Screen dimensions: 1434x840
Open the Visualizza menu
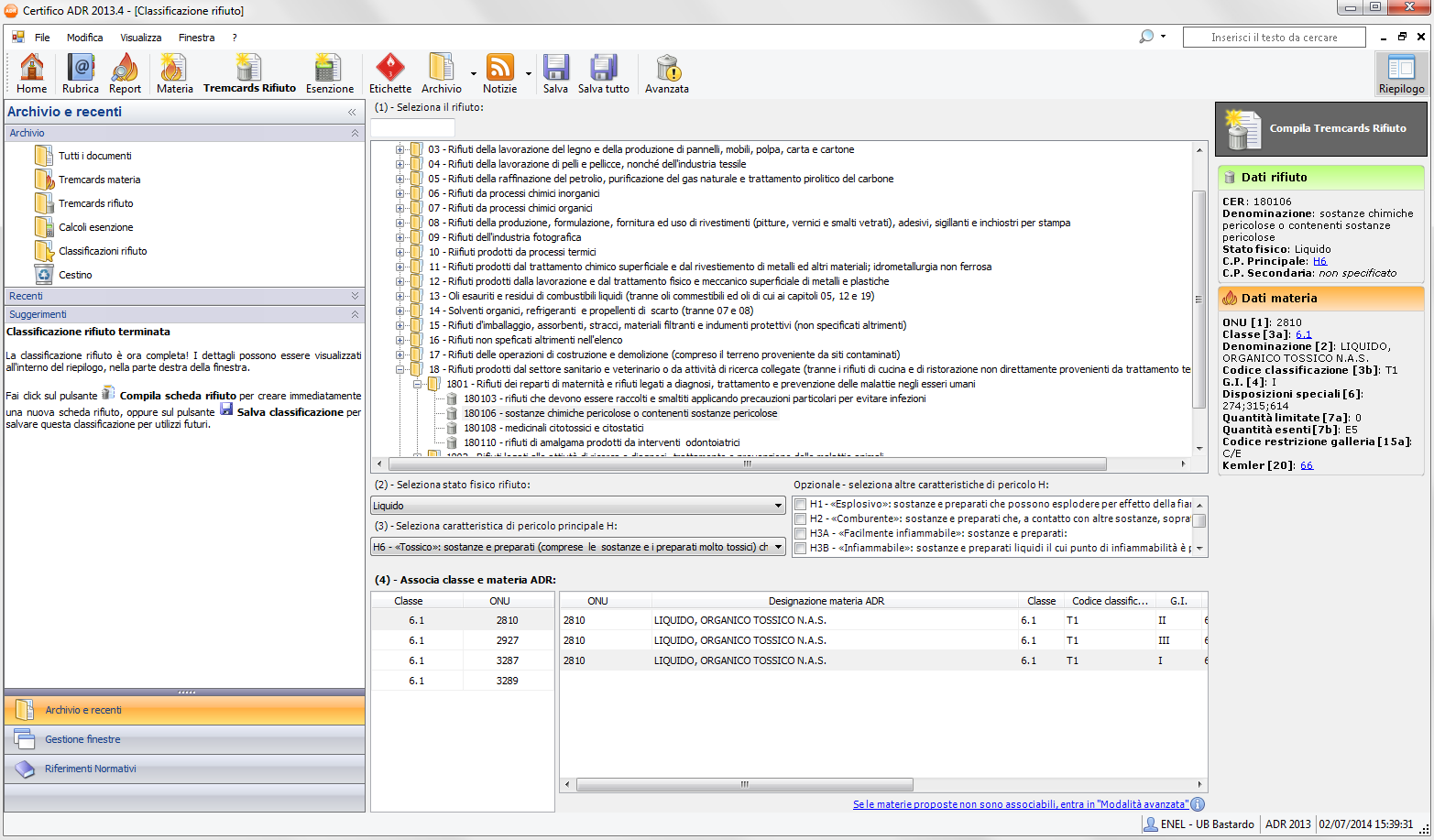coord(140,38)
